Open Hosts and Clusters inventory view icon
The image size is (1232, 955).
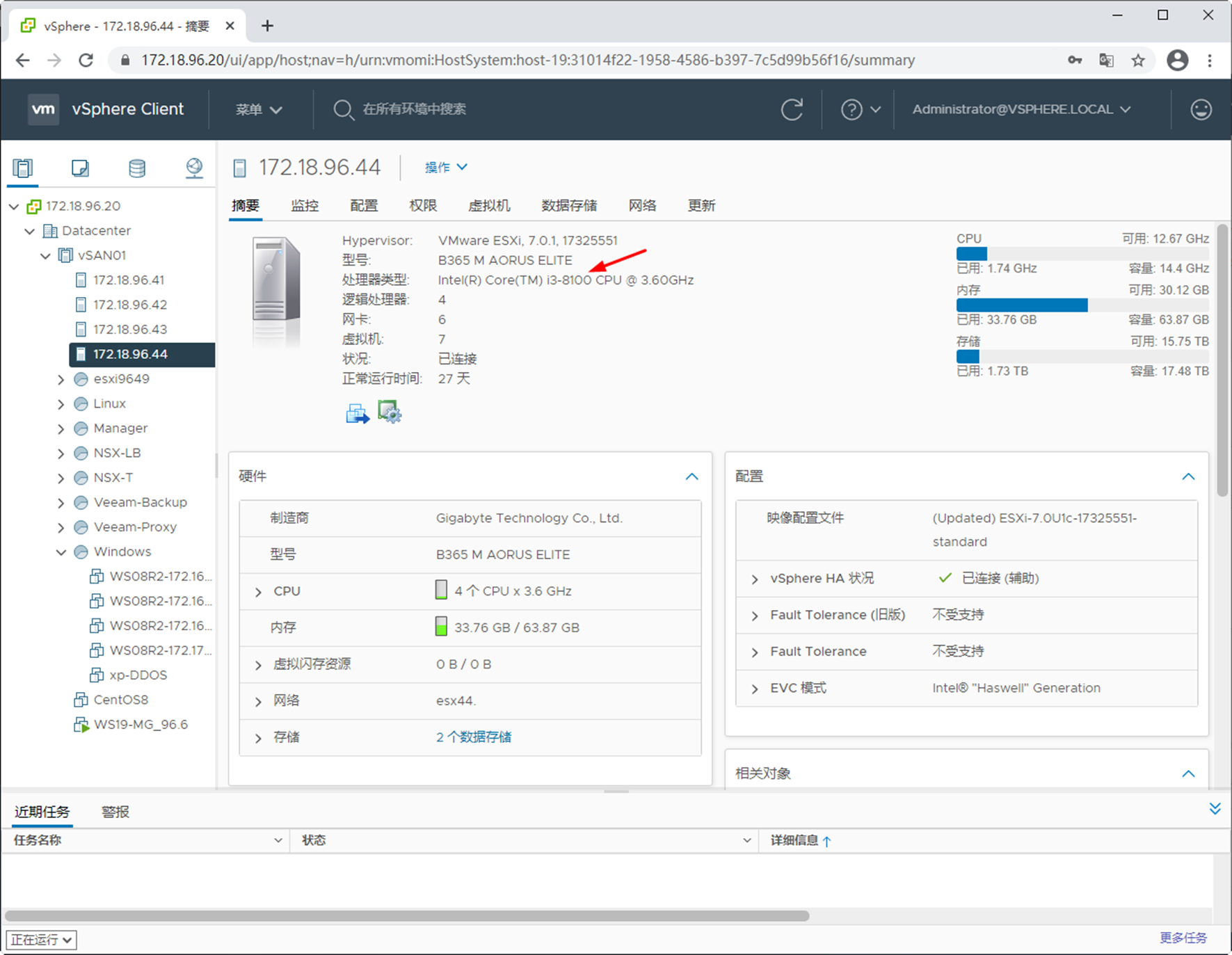[x=23, y=168]
